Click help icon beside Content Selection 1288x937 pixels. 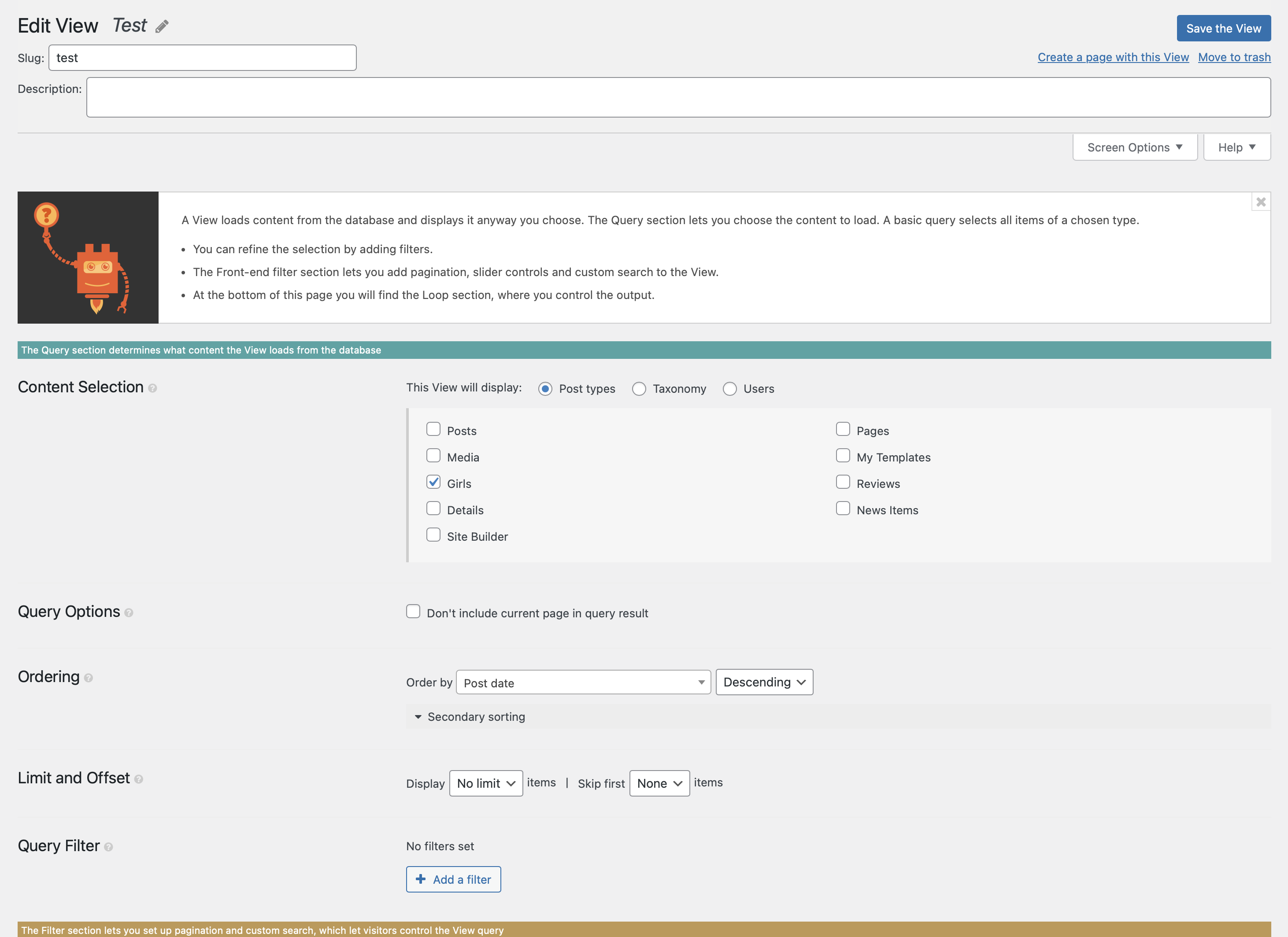(152, 388)
